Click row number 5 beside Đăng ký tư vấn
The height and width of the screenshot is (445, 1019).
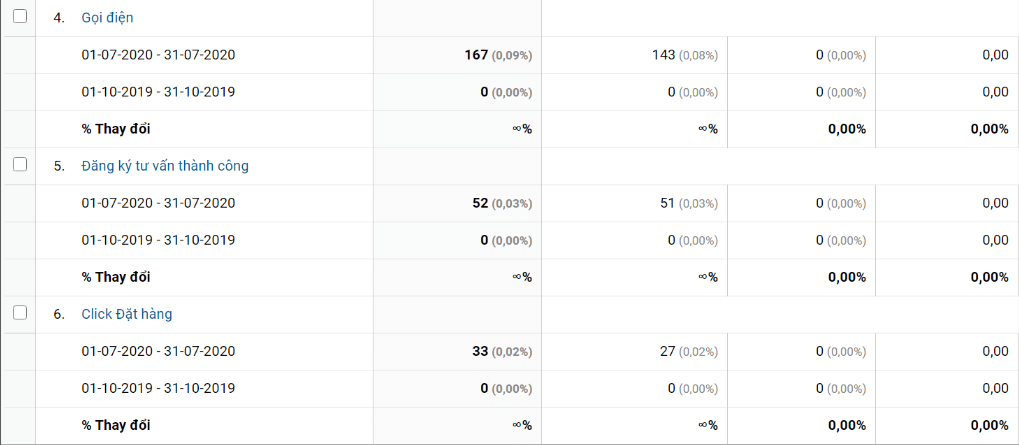point(59,166)
